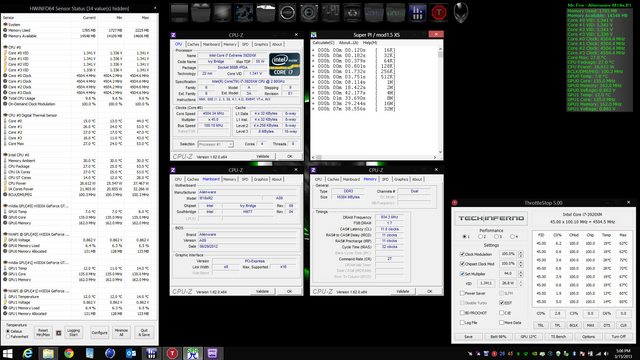
Task: Uncheck the Set Multiplier checkbox
Action: point(462,274)
